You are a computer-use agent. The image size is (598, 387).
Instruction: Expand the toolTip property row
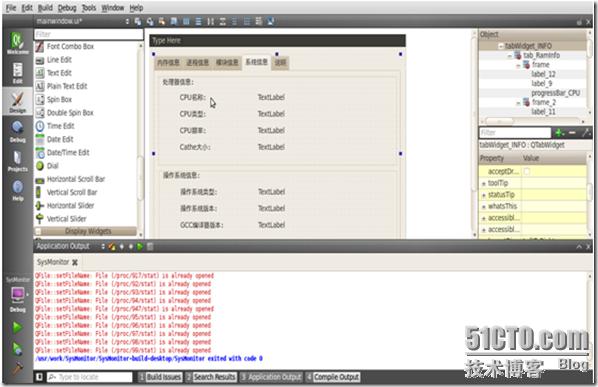484,184
